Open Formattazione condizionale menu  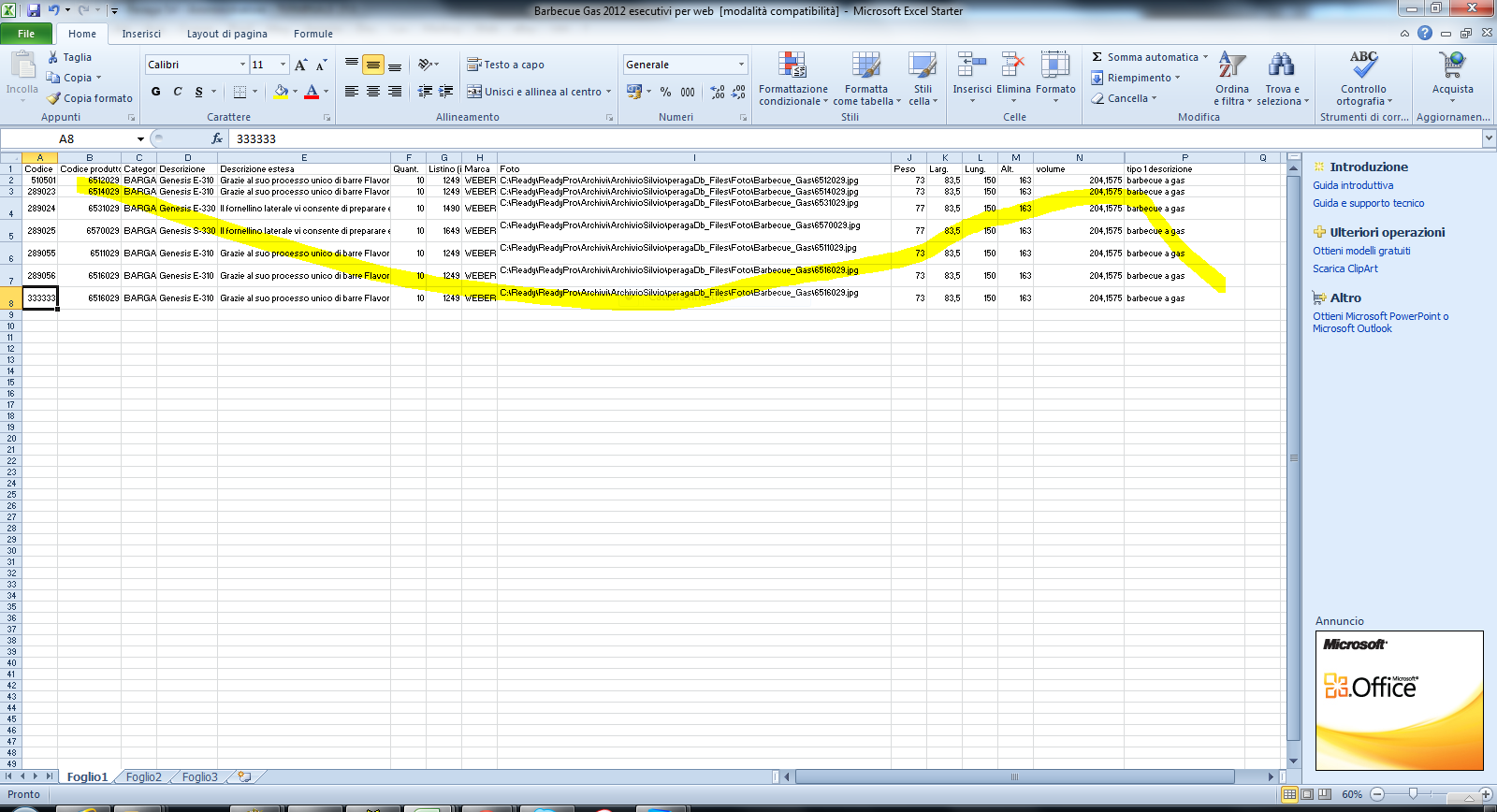pyautogui.click(x=792, y=79)
